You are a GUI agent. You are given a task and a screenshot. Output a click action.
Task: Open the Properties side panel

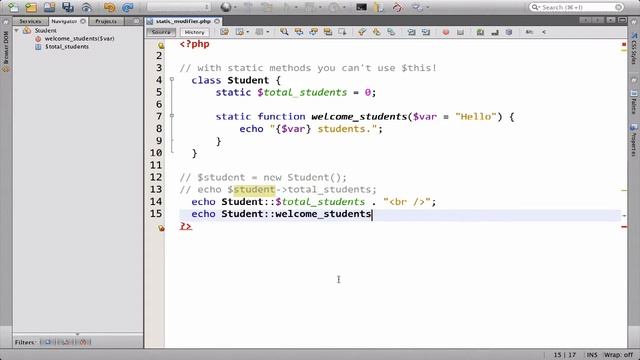[x=634, y=141]
